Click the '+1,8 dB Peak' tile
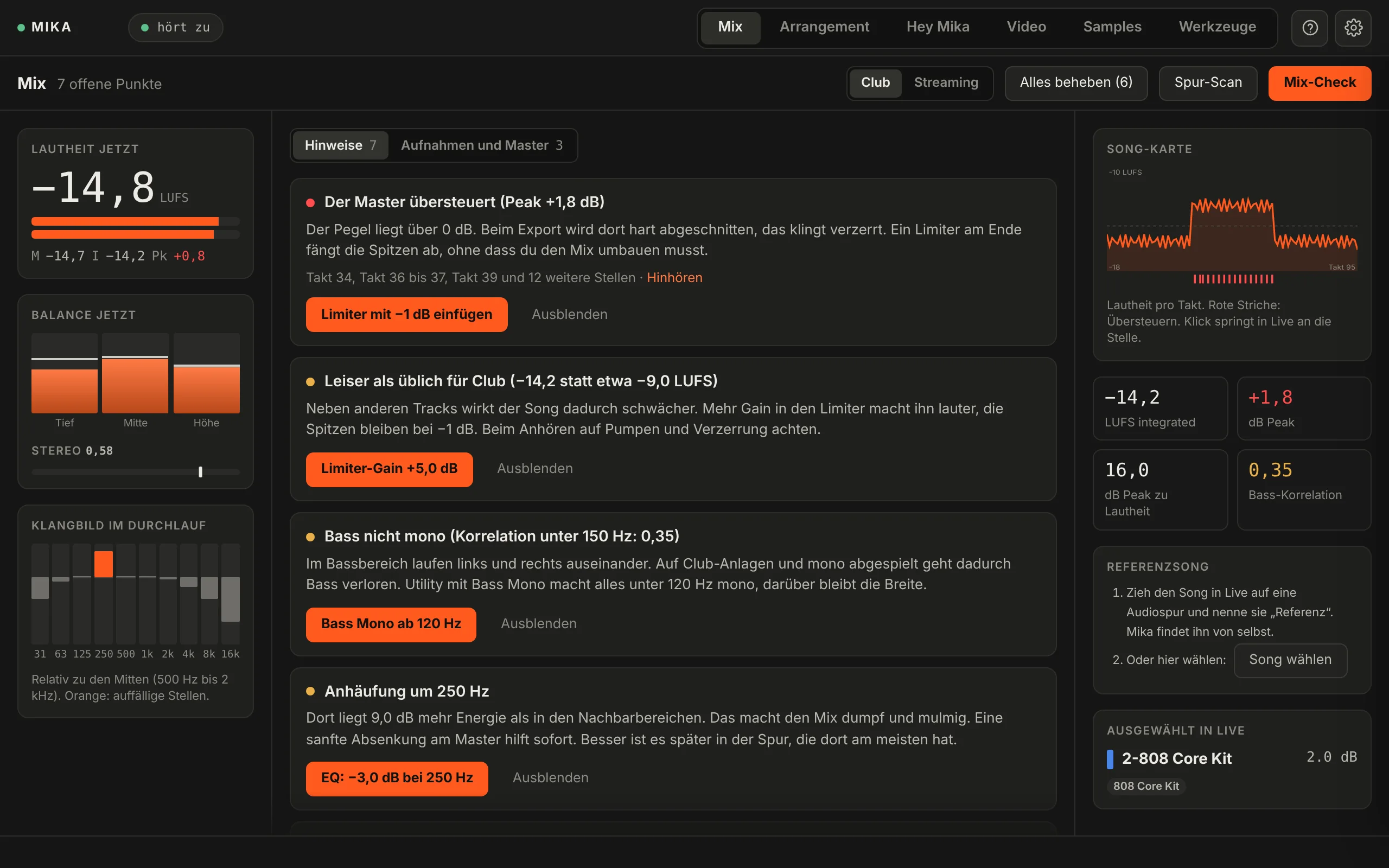Viewport: 1389px width, 868px height. 1304,409
